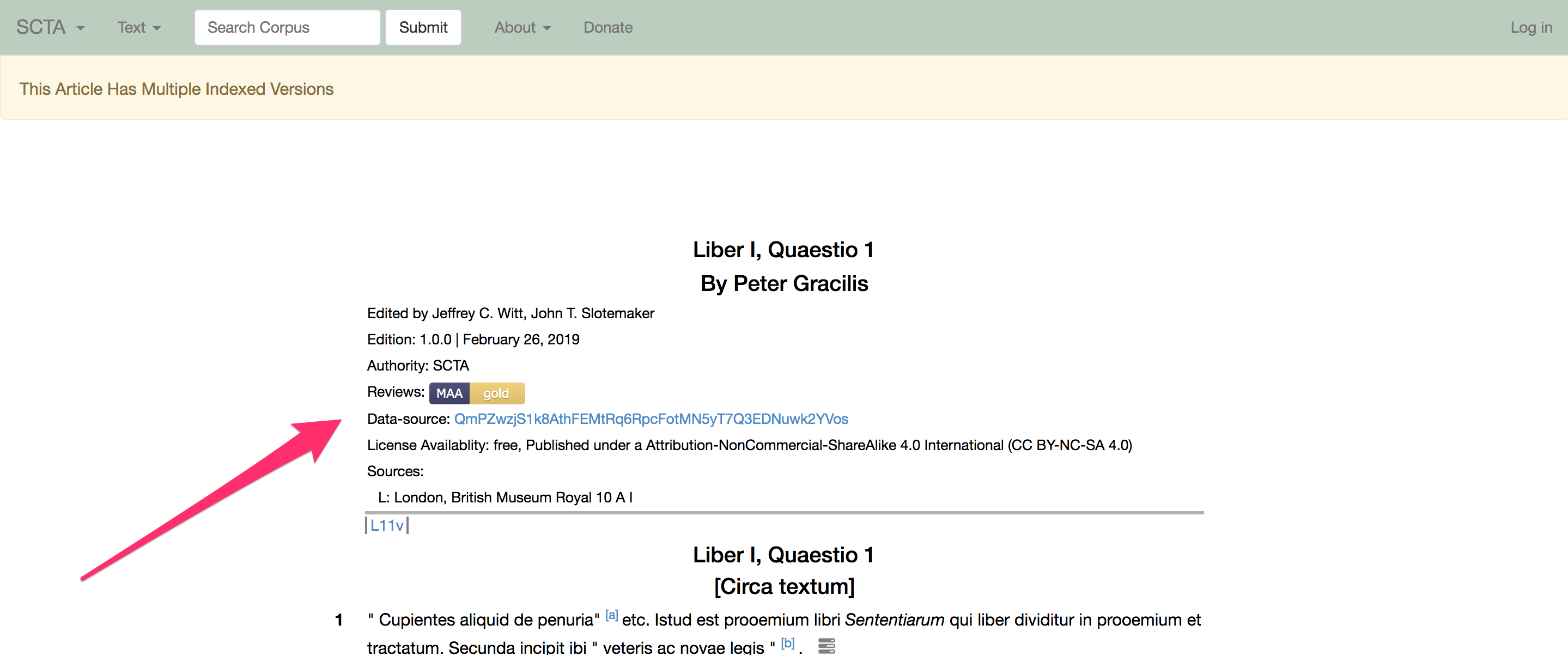Open the Data-source hash link
The height and width of the screenshot is (655, 1568).
click(651, 419)
